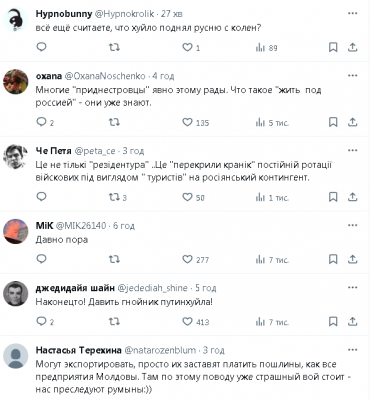Open @jedediah_shine profile link
This screenshot has height=400, width=375.
coord(153,288)
